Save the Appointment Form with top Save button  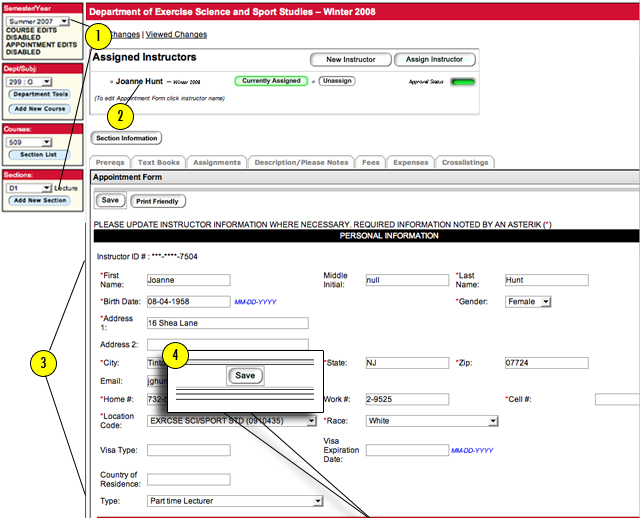click(x=110, y=200)
